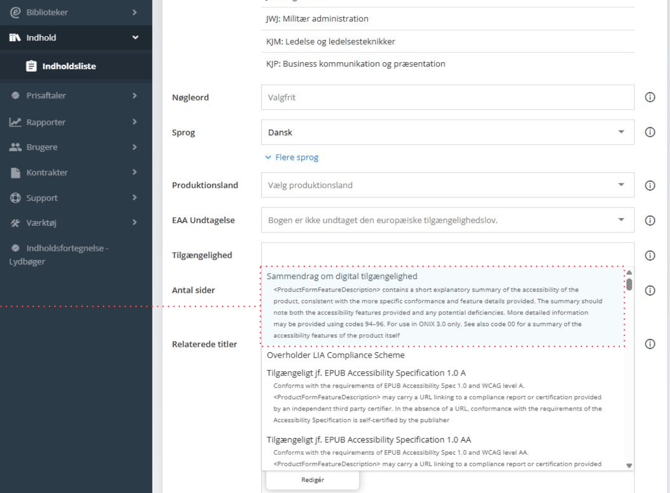Viewport: 670px width, 493px height.
Task: Open info icon next to Tilgængelighed
Action: point(649,255)
